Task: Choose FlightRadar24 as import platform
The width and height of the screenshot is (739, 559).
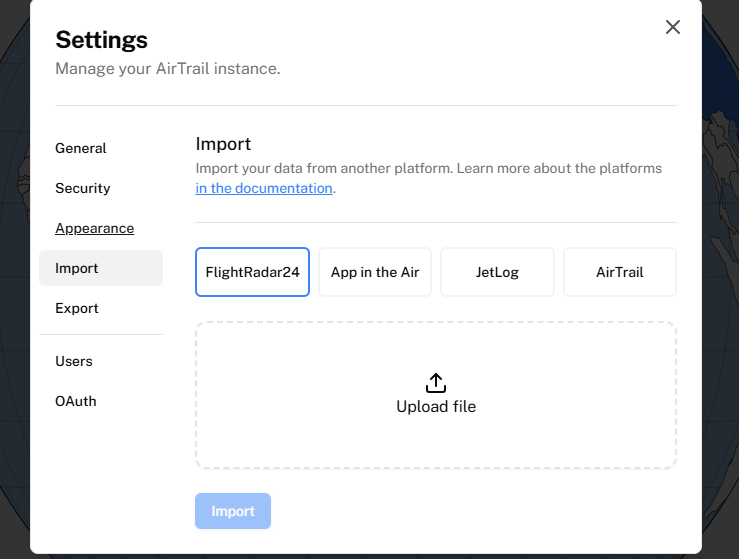Action: (x=252, y=272)
